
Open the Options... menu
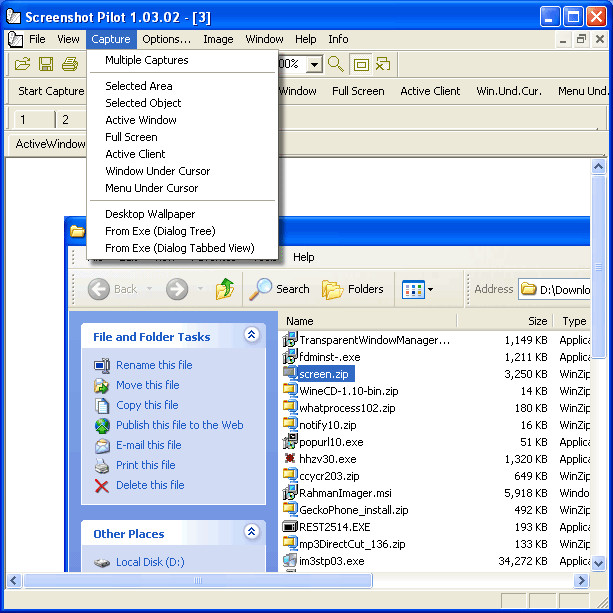(167, 39)
